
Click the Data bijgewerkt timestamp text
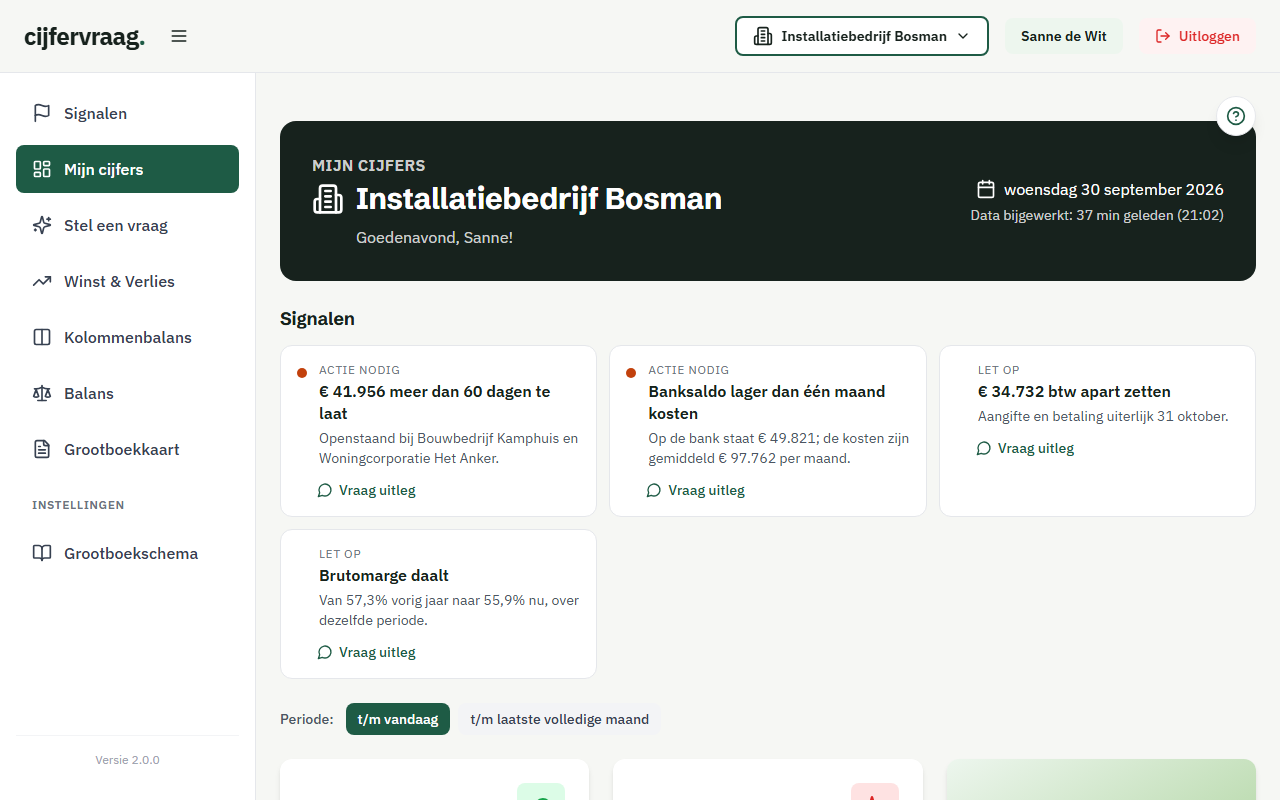coord(1097,215)
